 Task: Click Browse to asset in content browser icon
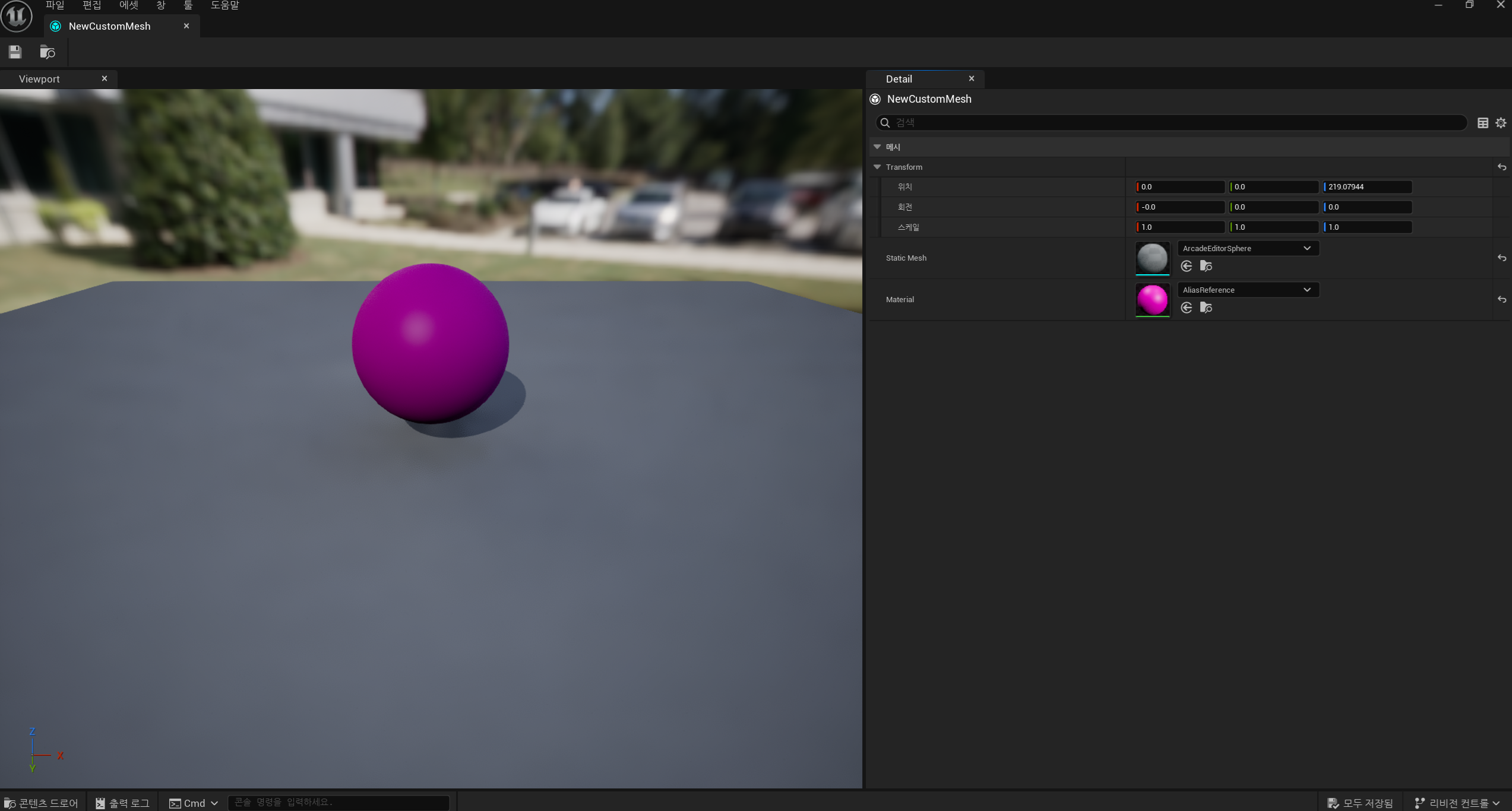48,52
